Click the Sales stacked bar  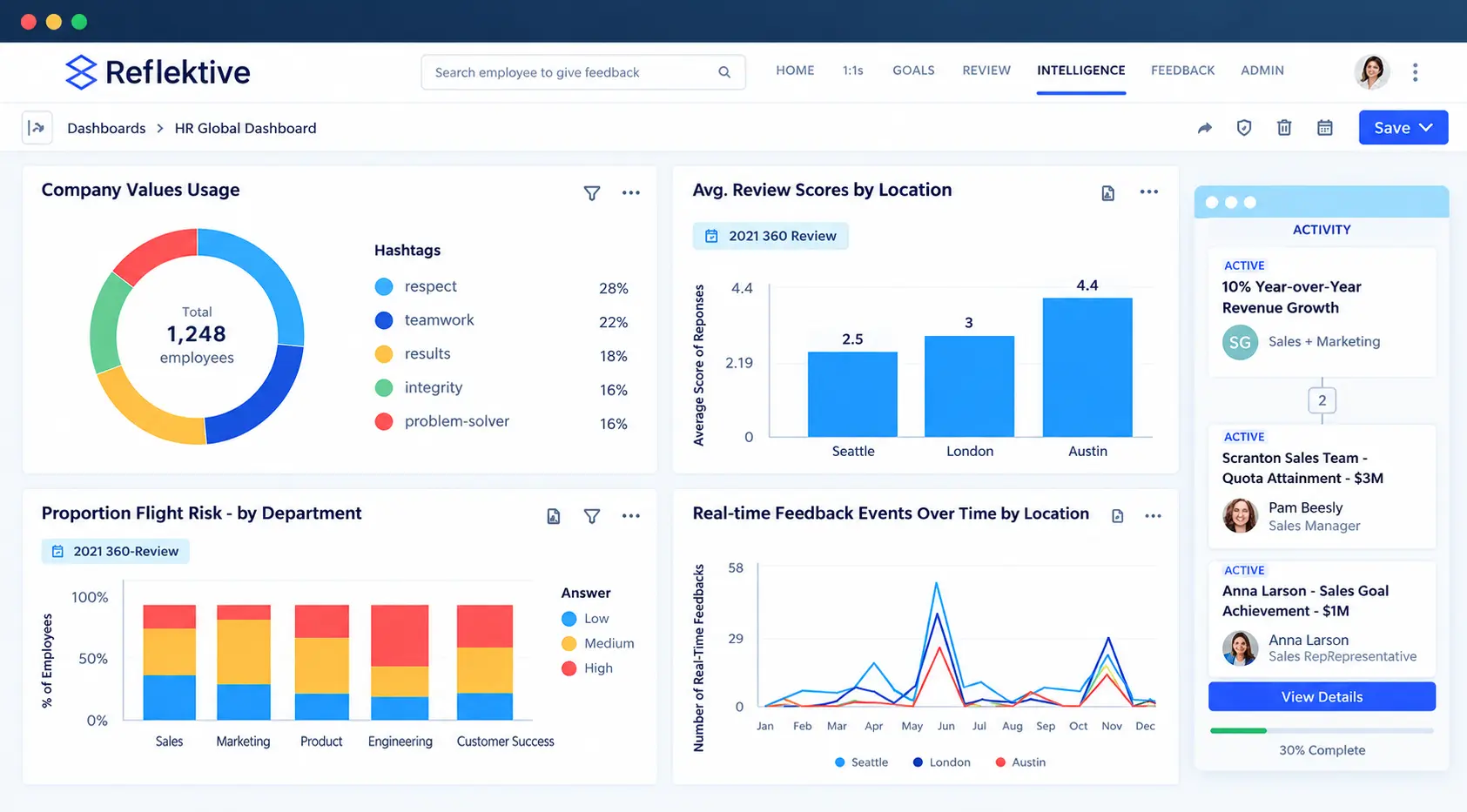point(169,662)
